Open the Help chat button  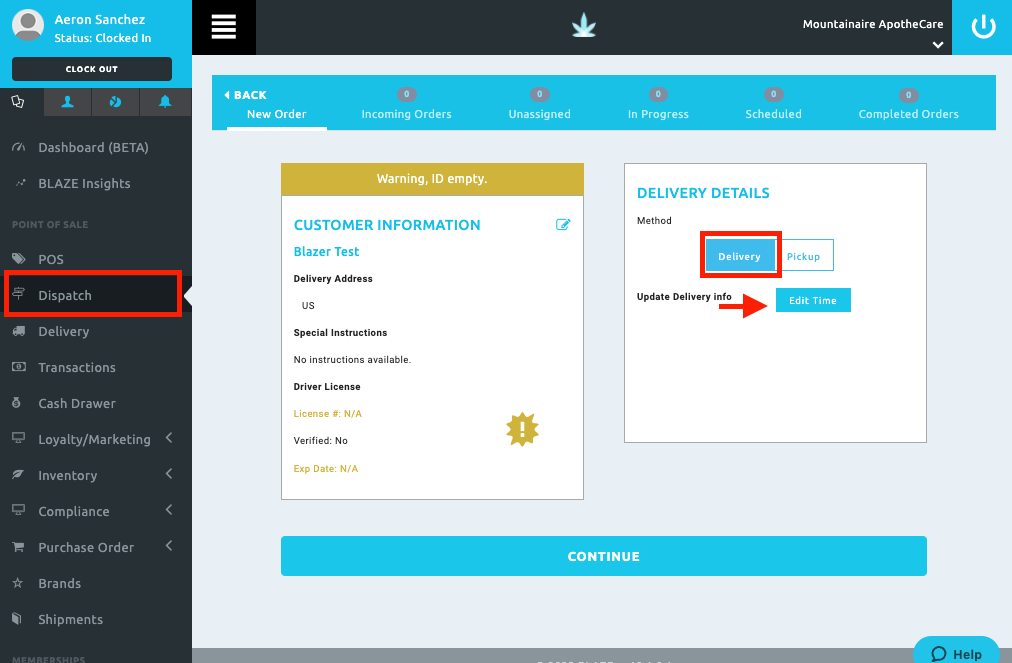coord(956,652)
